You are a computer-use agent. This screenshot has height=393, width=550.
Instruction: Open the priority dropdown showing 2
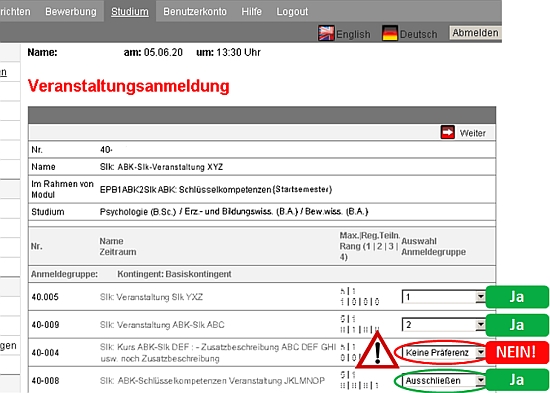tap(443, 325)
